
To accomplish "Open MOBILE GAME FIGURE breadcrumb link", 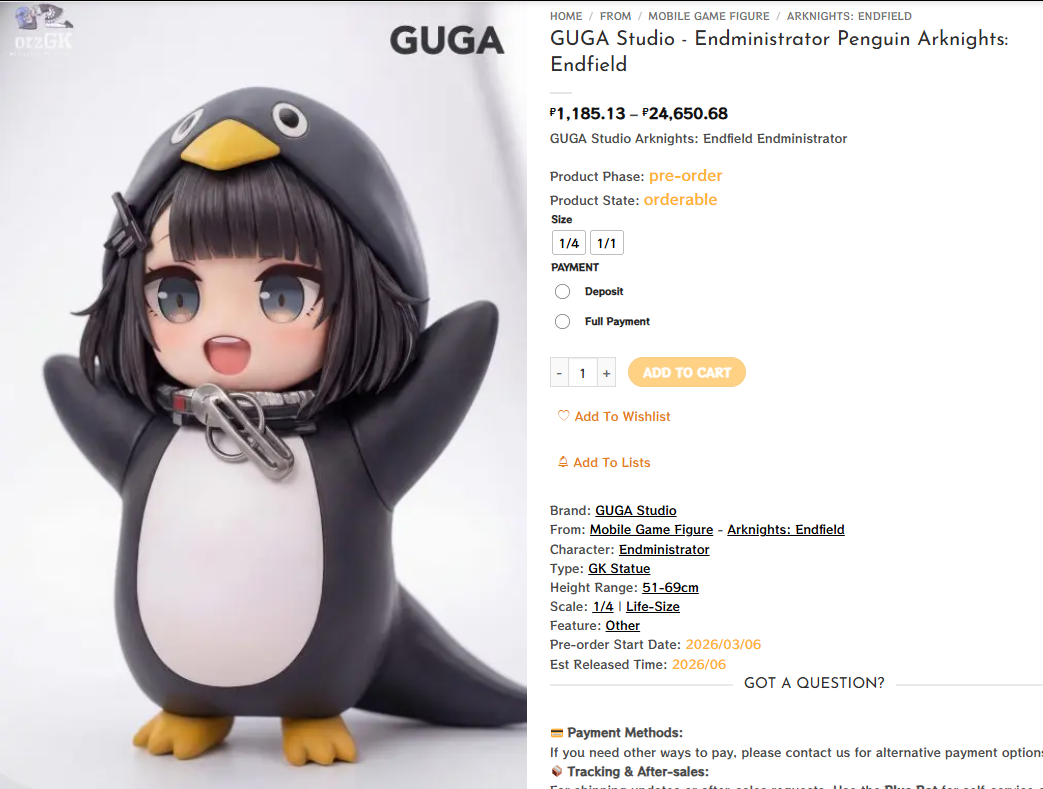I will (x=708, y=16).
